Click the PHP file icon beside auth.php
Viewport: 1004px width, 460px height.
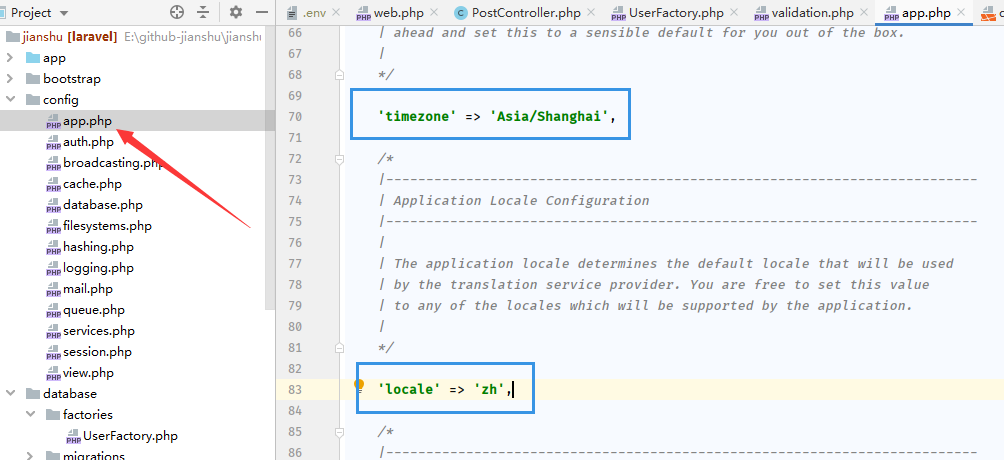[x=54, y=142]
